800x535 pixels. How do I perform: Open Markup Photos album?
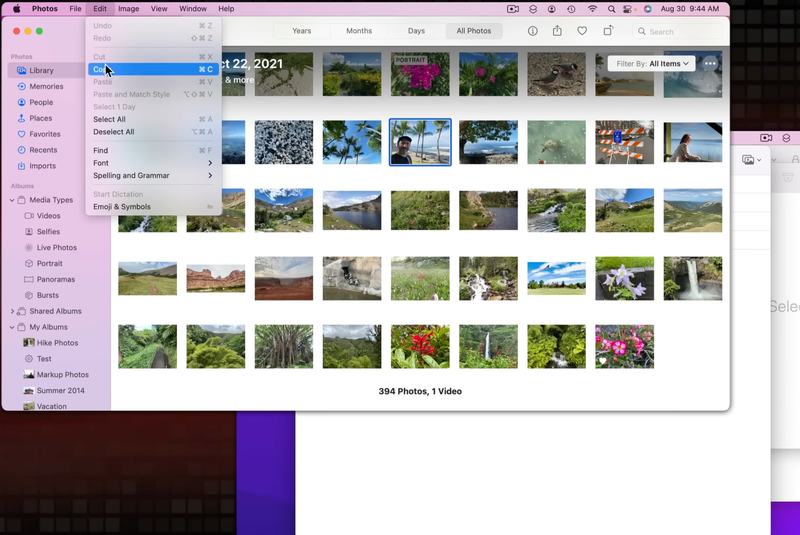tap(62, 374)
